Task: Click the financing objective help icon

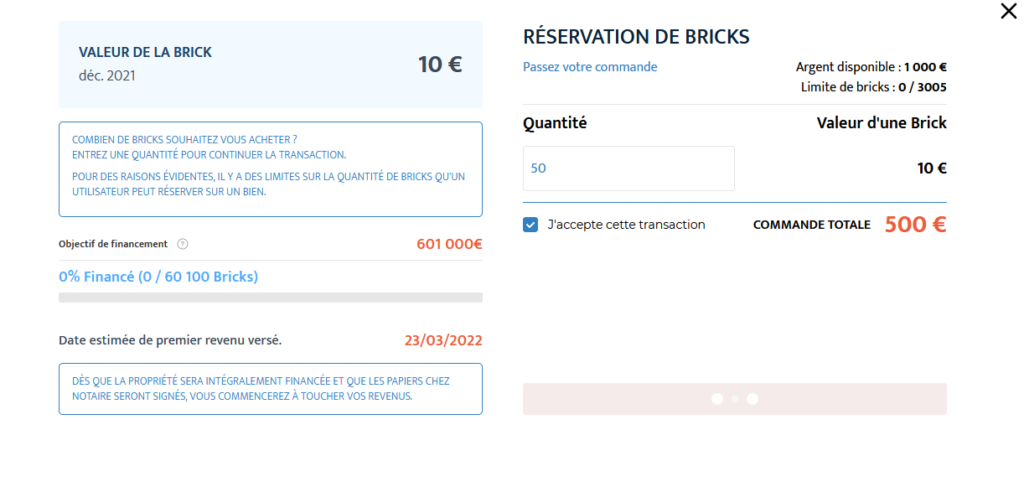Action: 183,244
